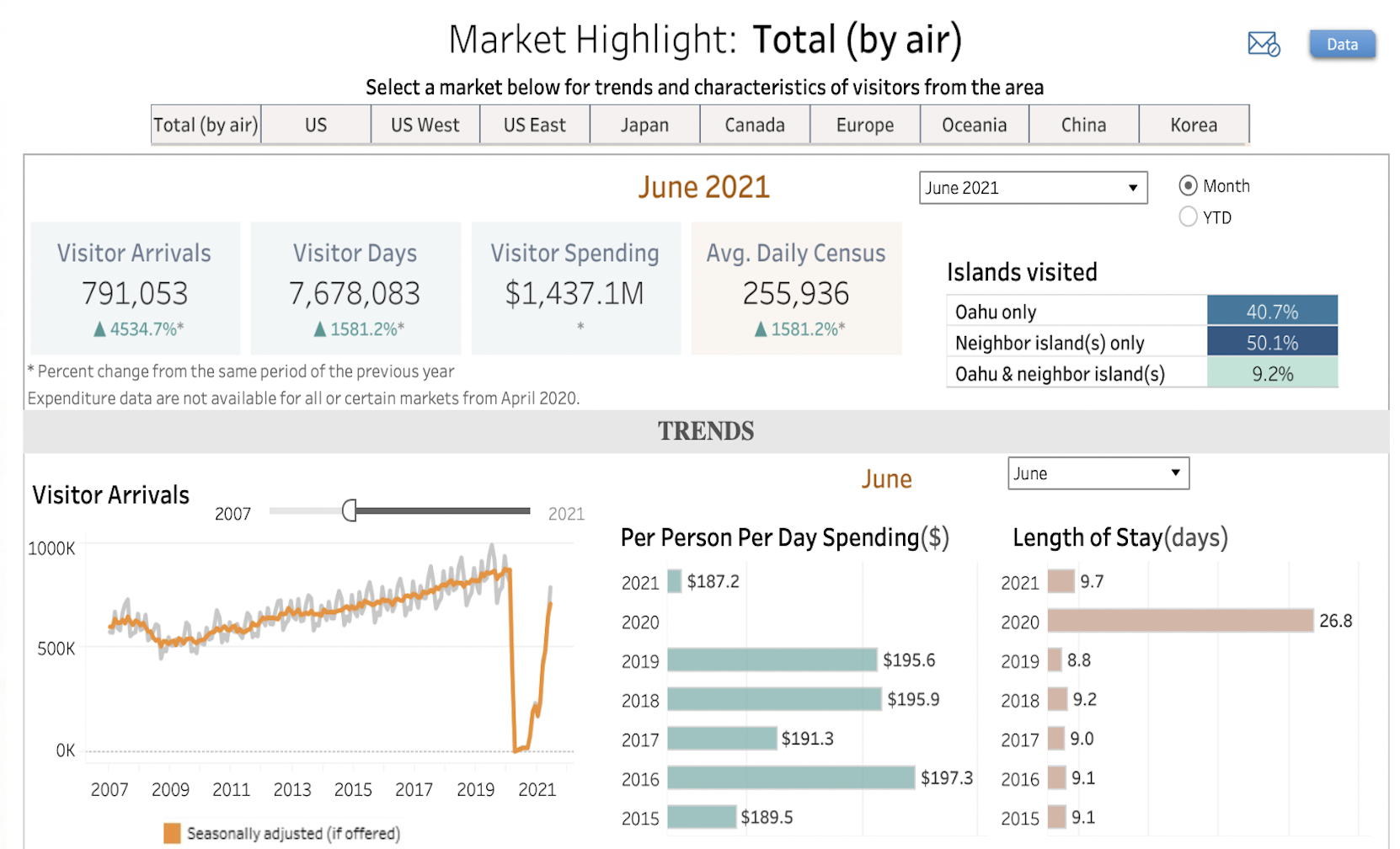Image resolution: width=1400 pixels, height=849 pixels.
Task: Select the YTD radio button
Action: 1188,216
